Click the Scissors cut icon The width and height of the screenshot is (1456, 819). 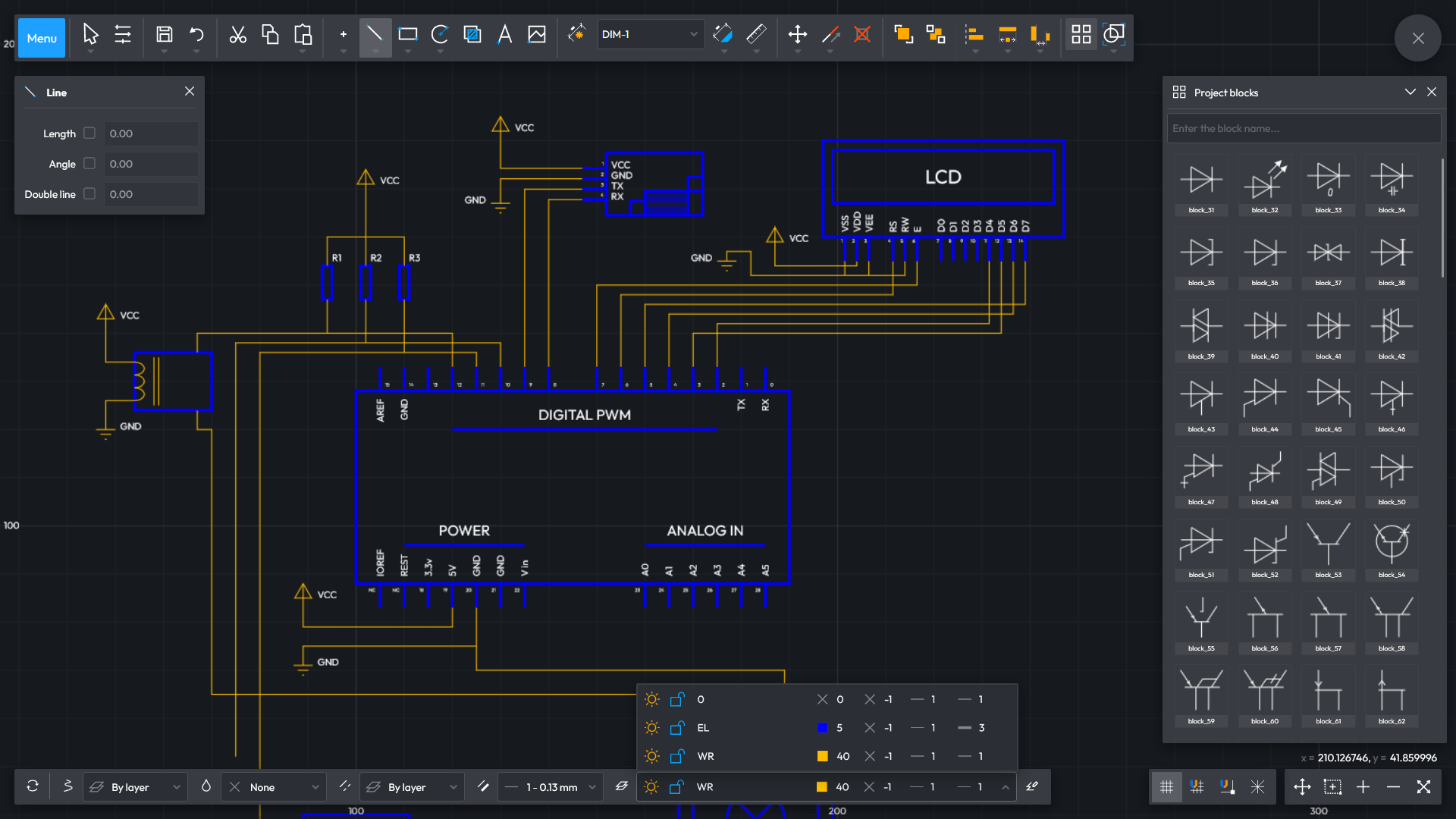(238, 34)
